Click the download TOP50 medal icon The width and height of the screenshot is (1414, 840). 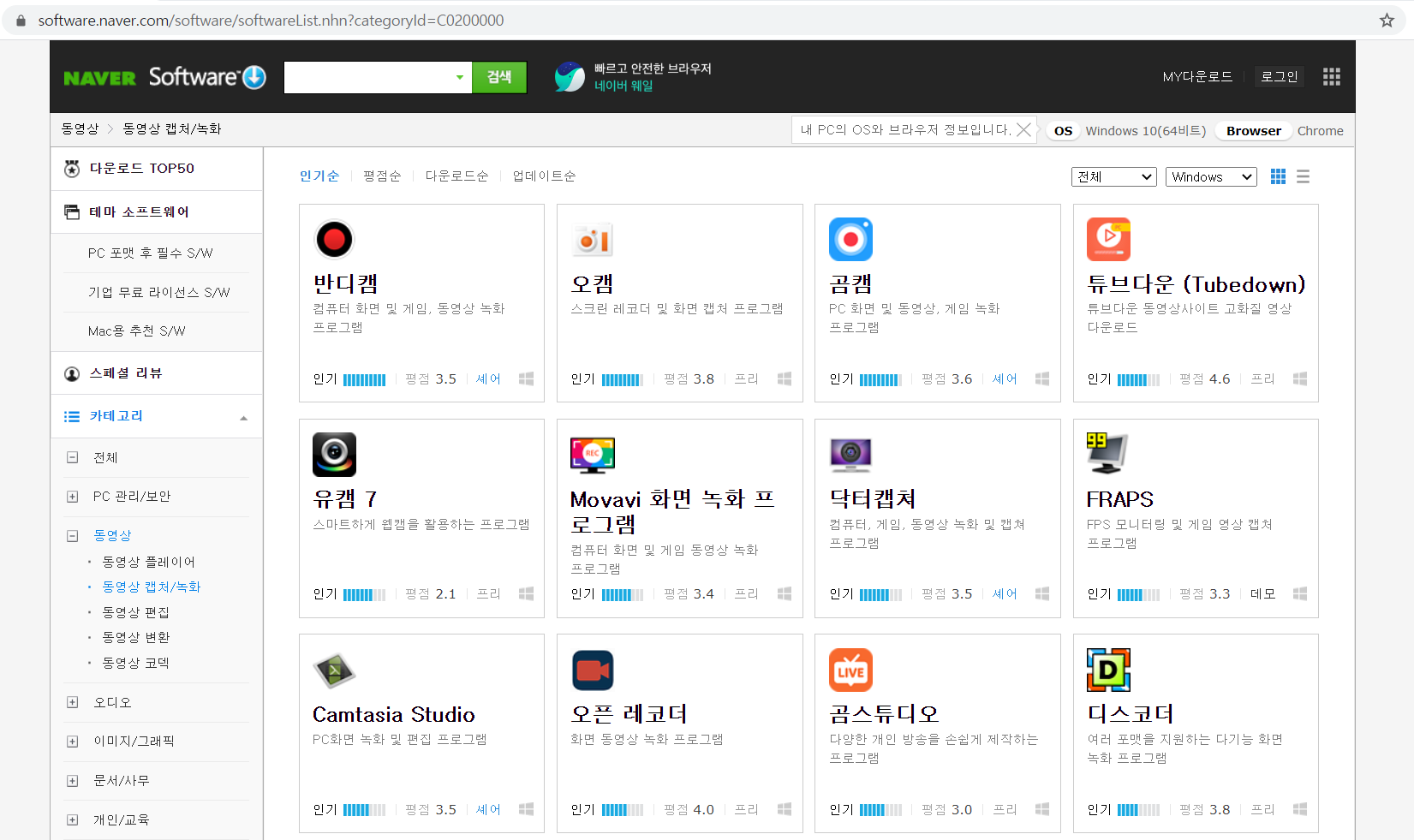click(72, 169)
